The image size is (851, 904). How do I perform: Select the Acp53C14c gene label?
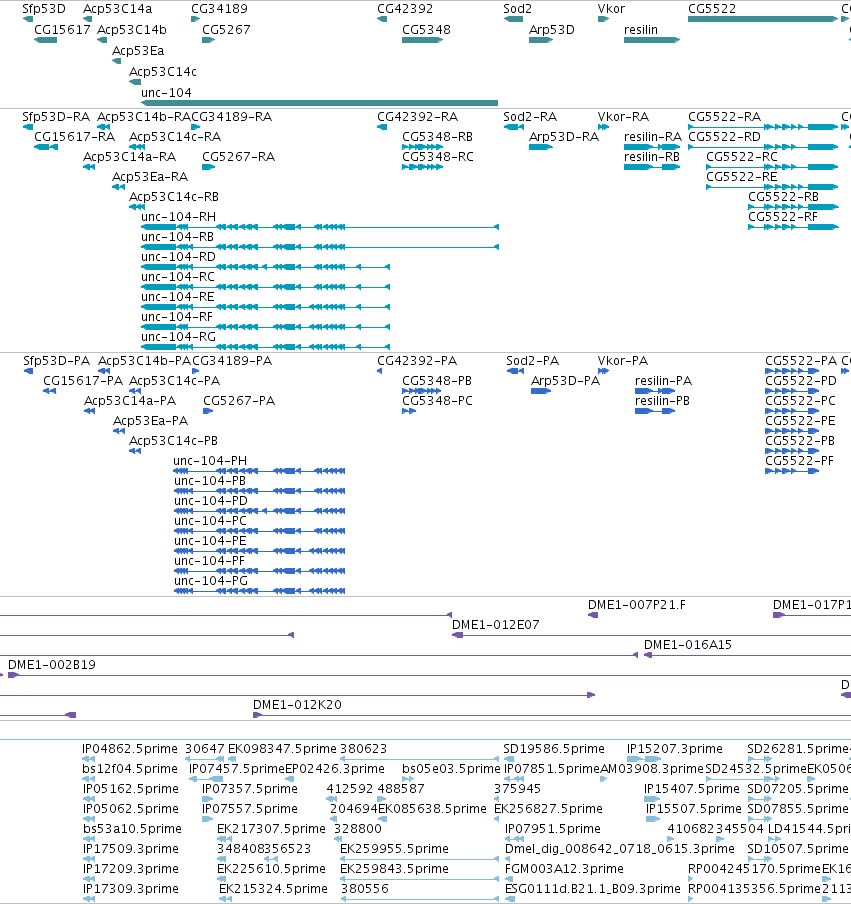coord(163,71)
